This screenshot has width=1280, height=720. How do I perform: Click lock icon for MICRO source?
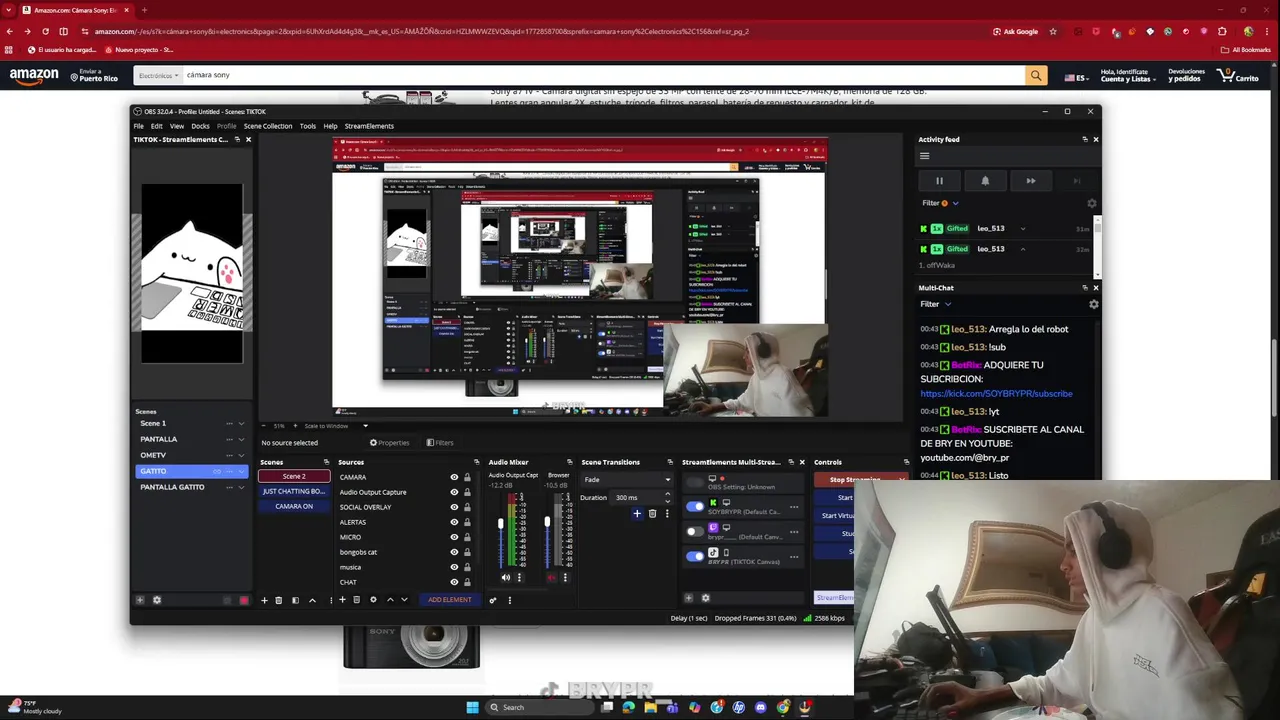coord(467,537)
